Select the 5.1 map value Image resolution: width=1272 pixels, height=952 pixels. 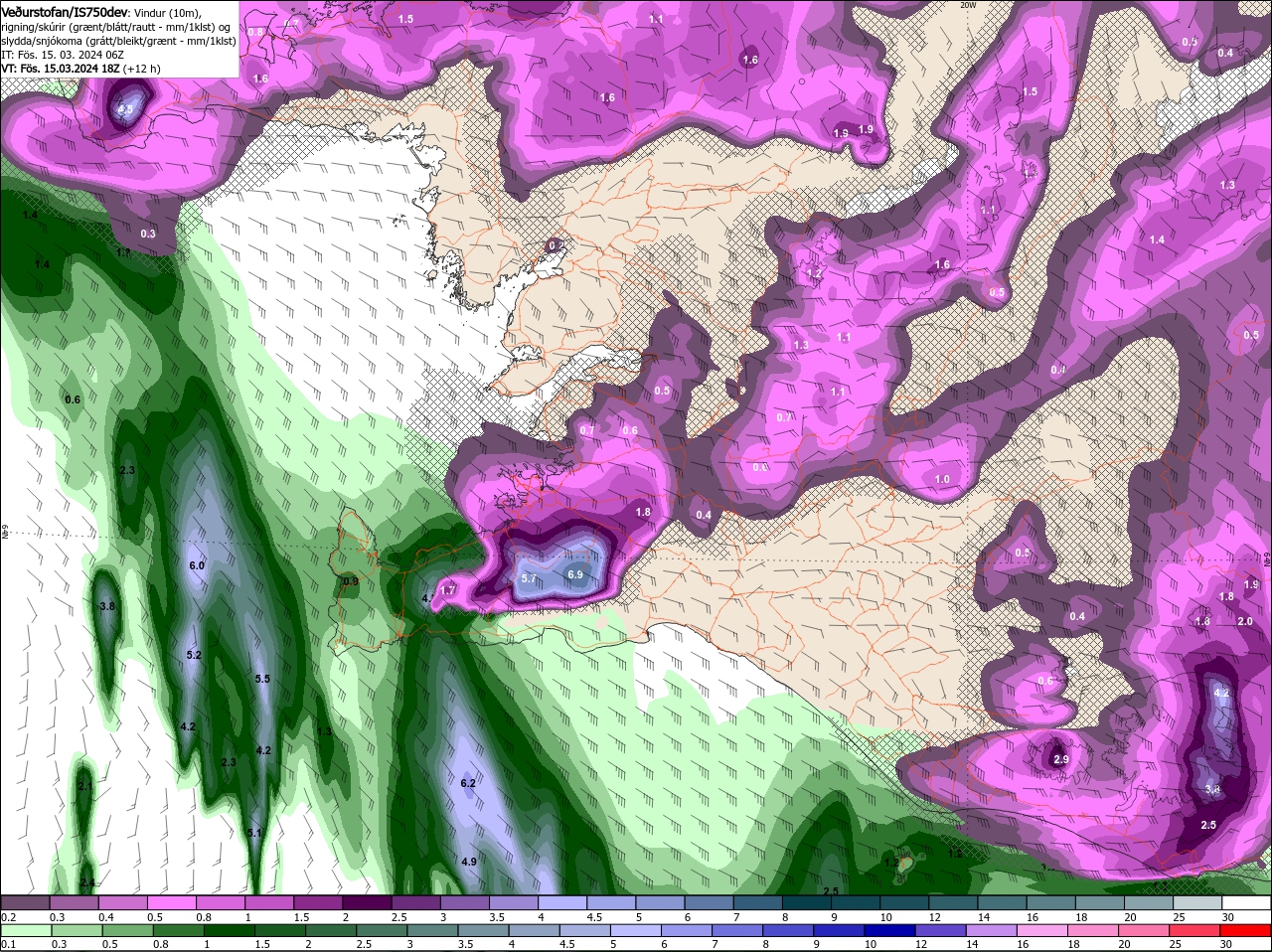[254, 833]
